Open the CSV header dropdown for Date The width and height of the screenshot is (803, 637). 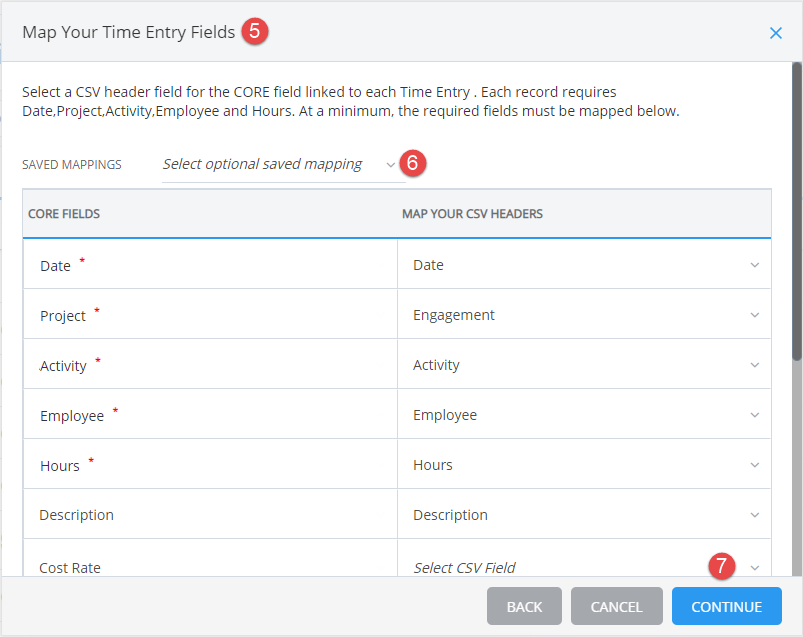click(x=584, y=265)
